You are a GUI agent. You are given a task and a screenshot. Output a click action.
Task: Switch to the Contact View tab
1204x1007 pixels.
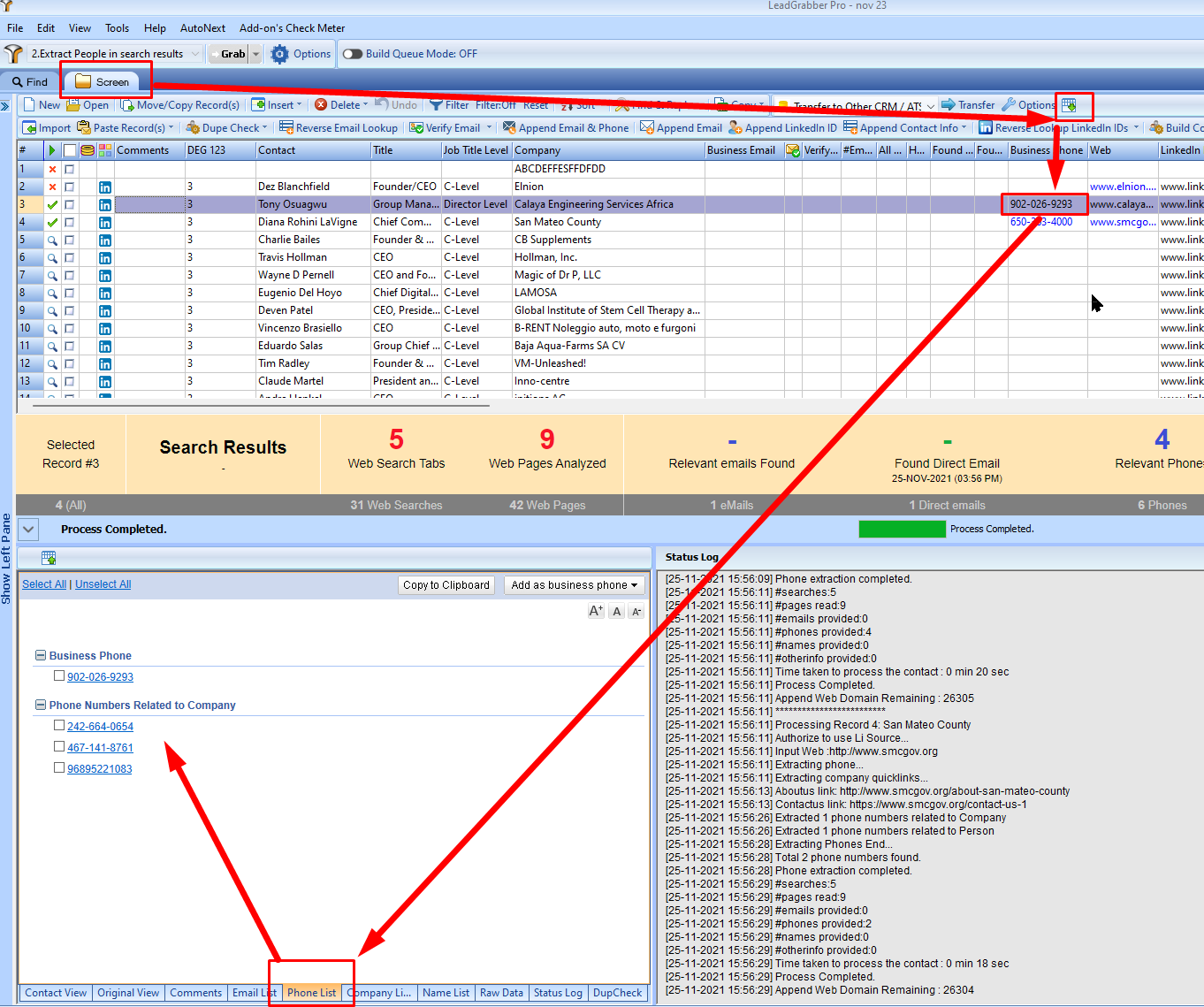(x=56, y=993)
